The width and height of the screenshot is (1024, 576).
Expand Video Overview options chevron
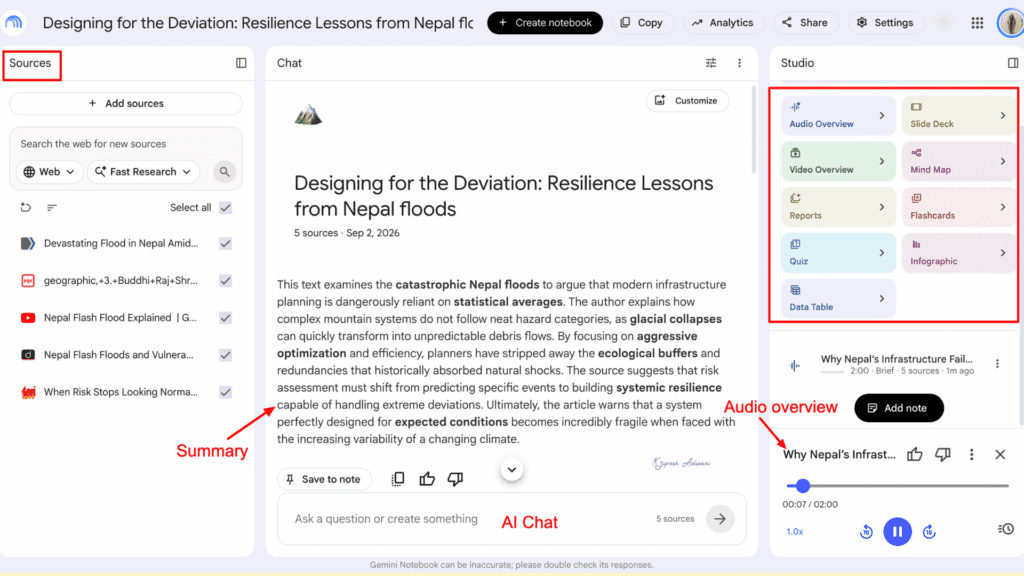(x=882, y=161)
